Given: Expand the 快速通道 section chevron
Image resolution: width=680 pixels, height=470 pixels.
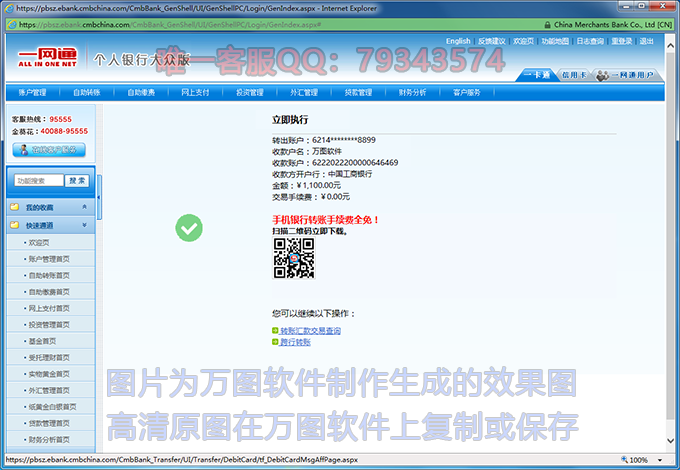Looking at the screenshot, I should (x=84, y=225).
